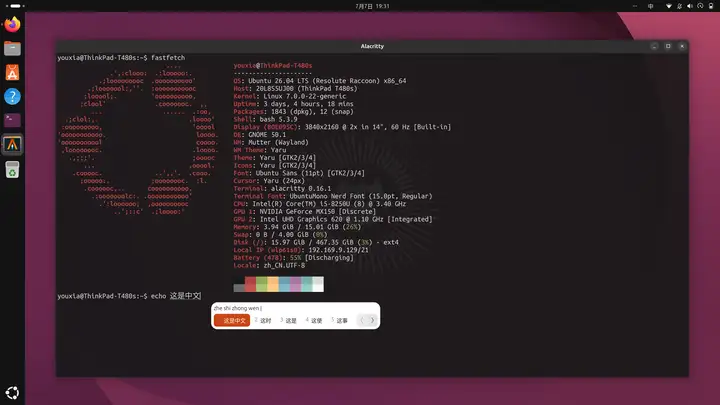720x405 pixels.
Task: Click the 'OS: Ubuntu 26.04 LTS' line
Action: 320,81
